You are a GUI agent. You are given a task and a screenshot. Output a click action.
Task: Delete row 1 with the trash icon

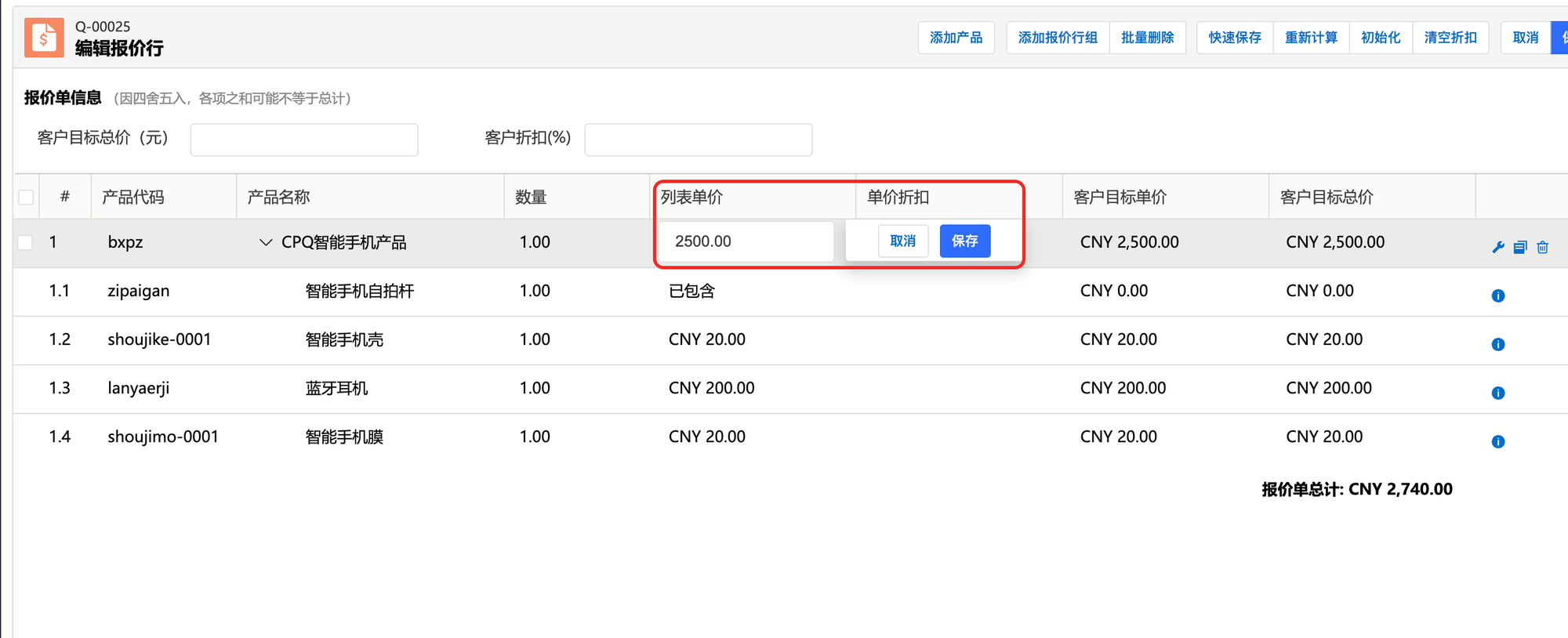click(x=1542, y=248)
